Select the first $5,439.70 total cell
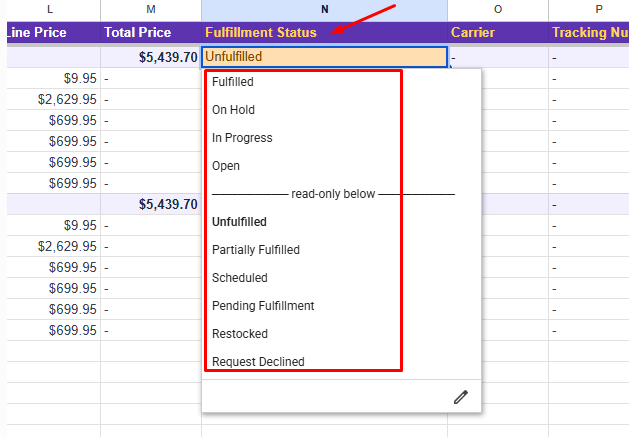The height and width of the screenshot is (437, 629). pyautogui.click(x=151, y=57)
